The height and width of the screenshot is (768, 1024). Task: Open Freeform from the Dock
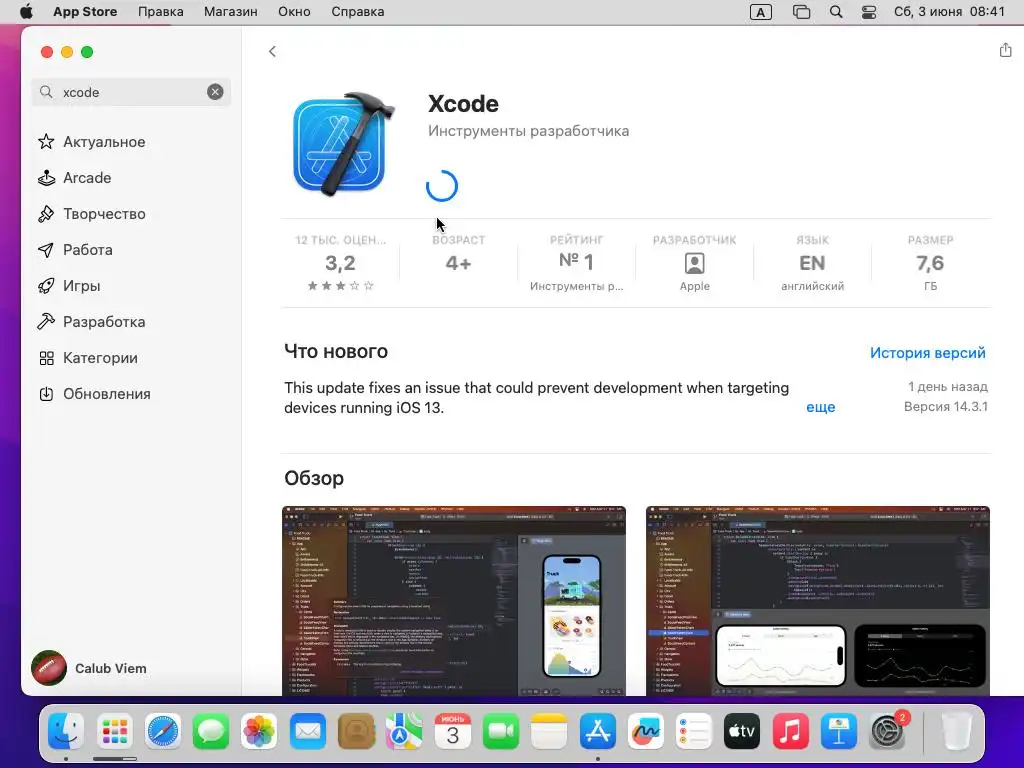click(x=646, y=731)
